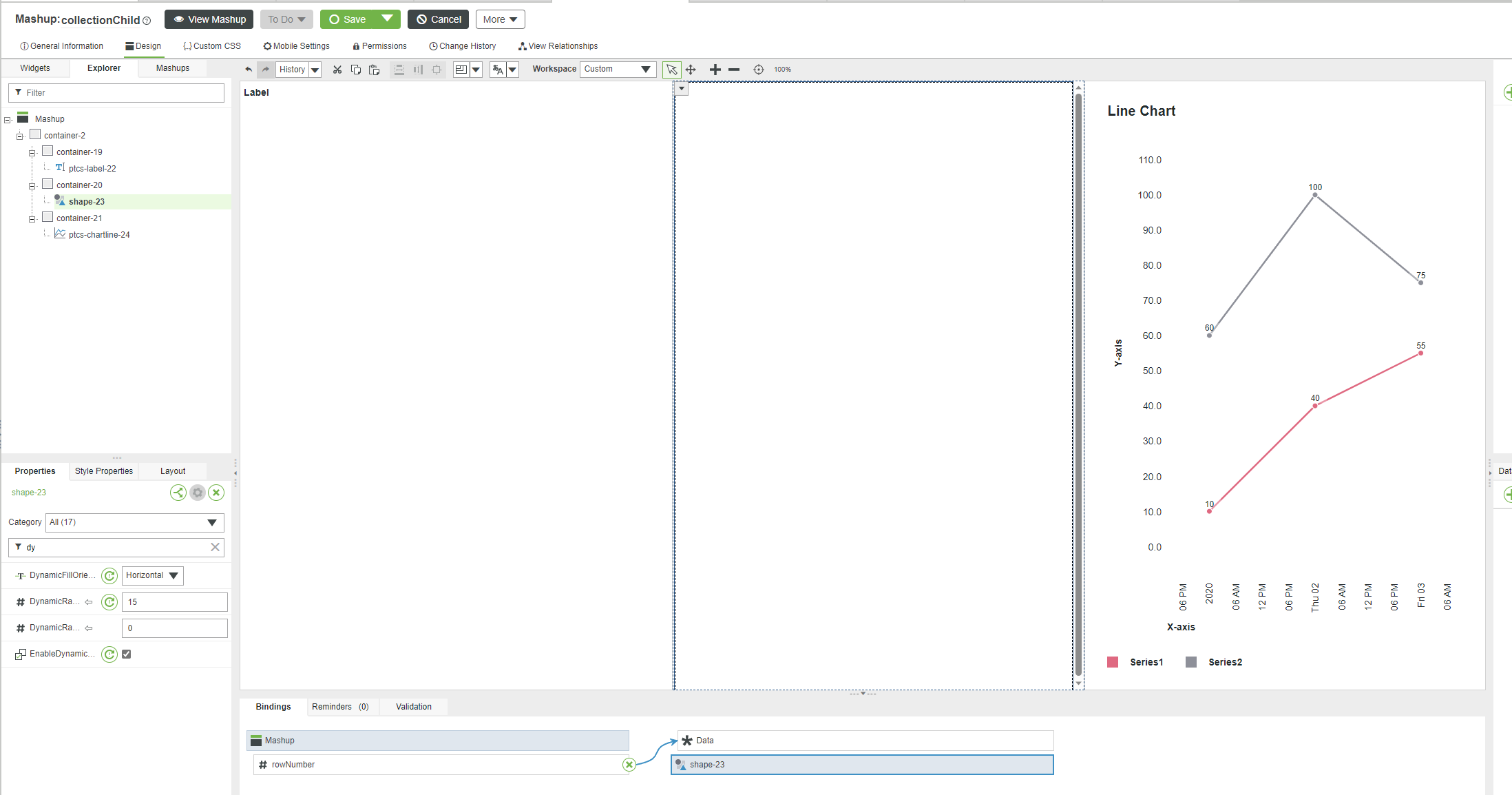
Task: Enable the arrow selection tool in the toolbar
Action: (671, 69)
